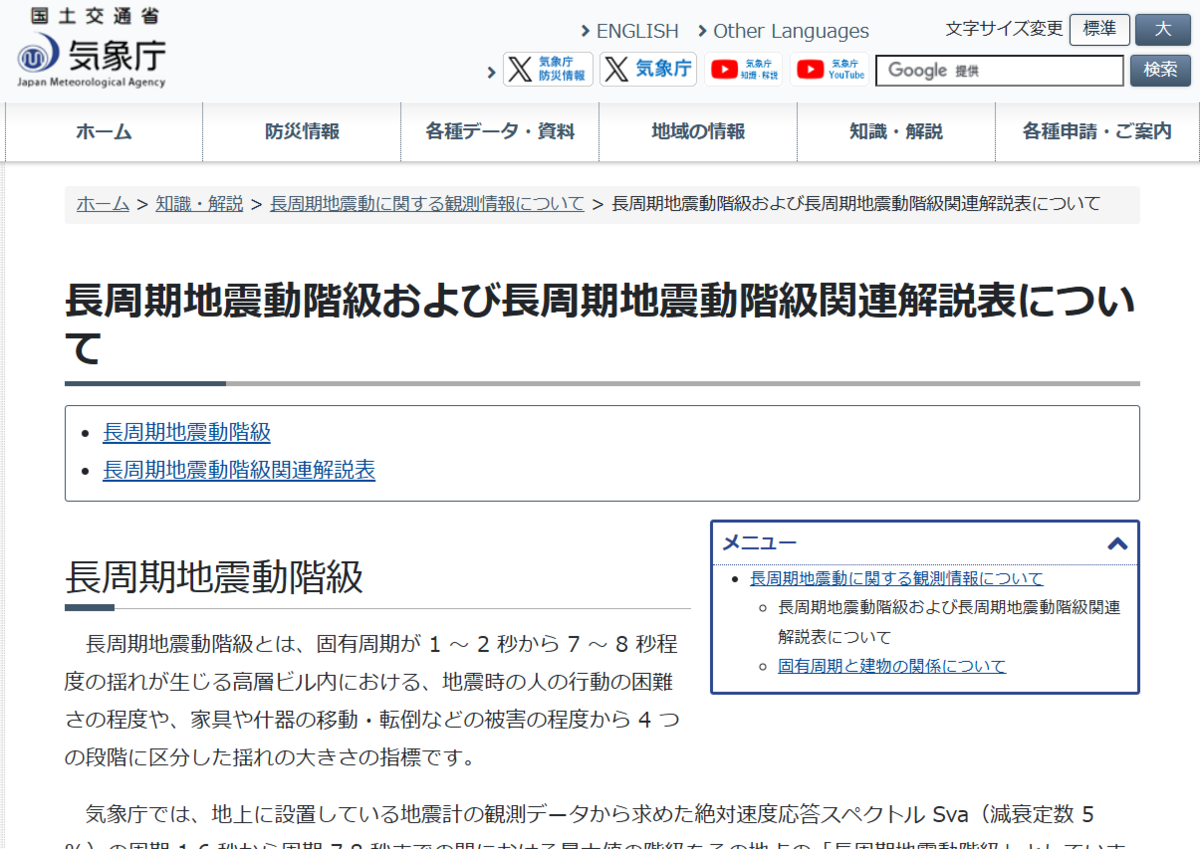Open the 各種申請・ご案内 navigation tab
The height and width of the screenshot is (849, 1200).
(1097, 132)
